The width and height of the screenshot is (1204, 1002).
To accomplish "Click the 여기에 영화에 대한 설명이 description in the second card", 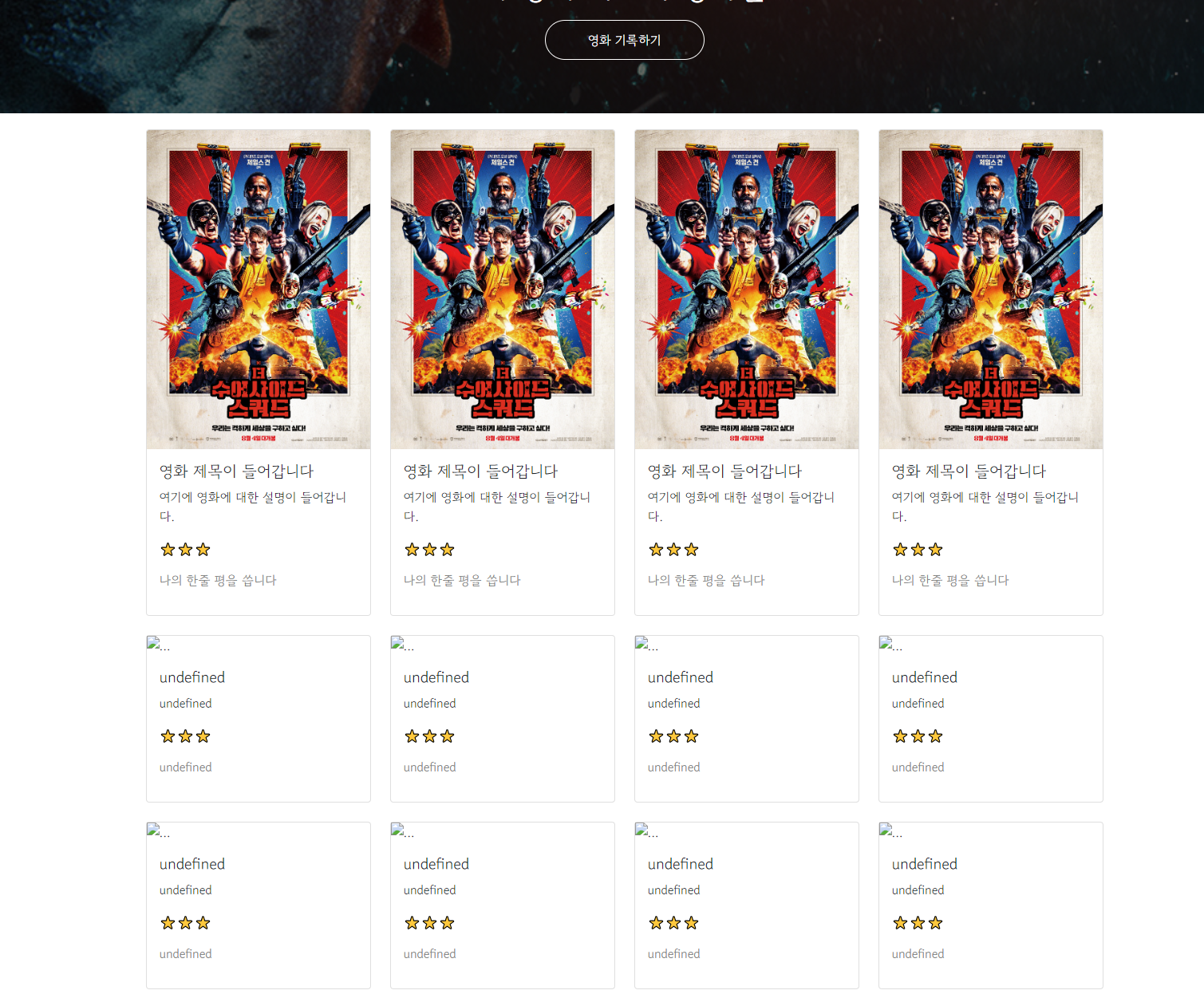I will (497, 507).
